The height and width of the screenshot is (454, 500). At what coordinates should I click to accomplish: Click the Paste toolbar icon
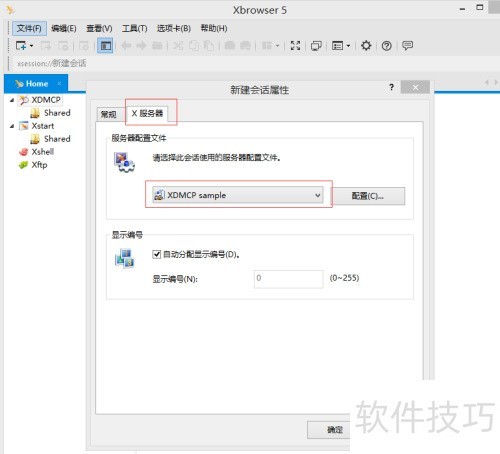tap(209, 45)
